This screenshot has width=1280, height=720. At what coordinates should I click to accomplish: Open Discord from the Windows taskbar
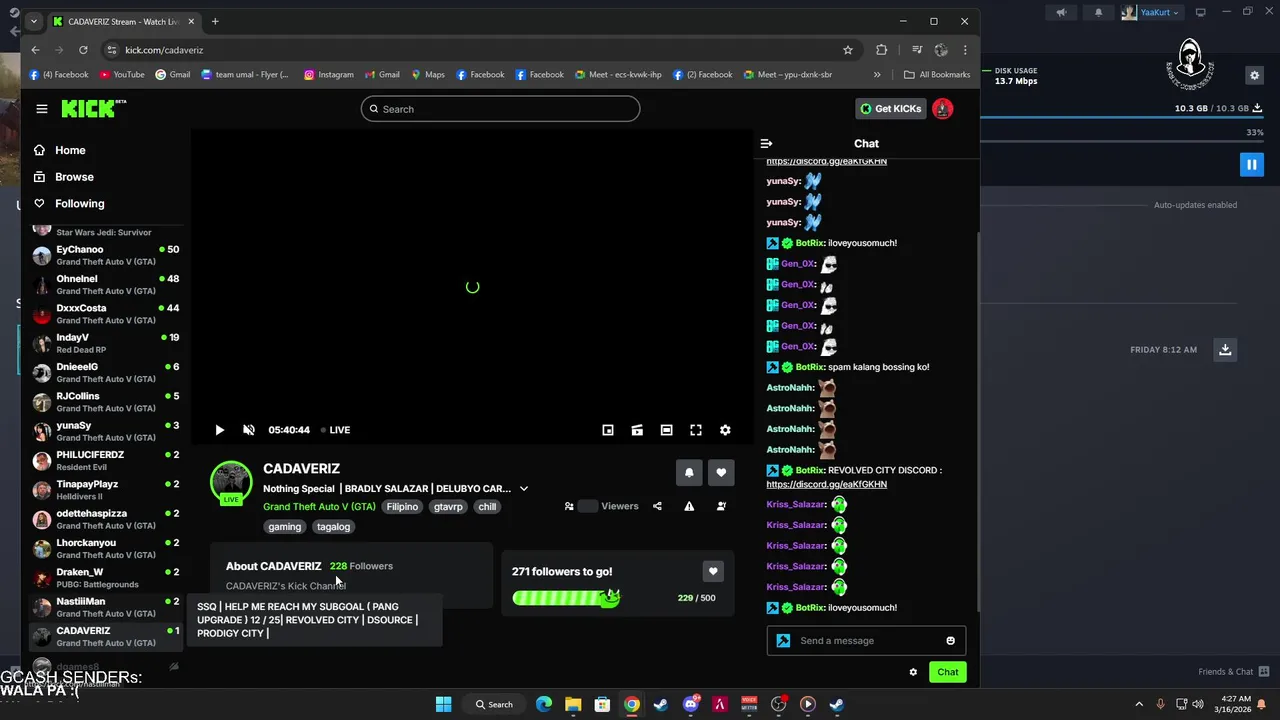[x=690, y=704]
